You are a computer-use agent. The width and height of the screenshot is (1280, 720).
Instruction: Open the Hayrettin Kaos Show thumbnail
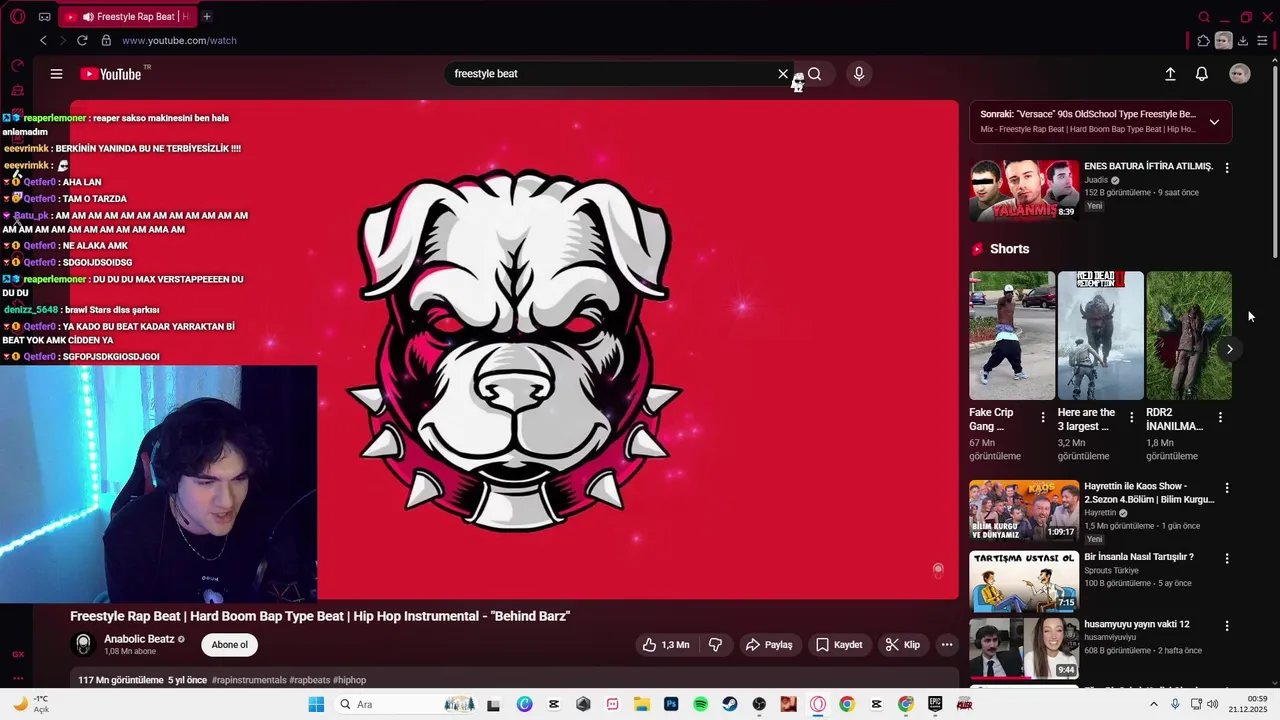click(1024, 511)
